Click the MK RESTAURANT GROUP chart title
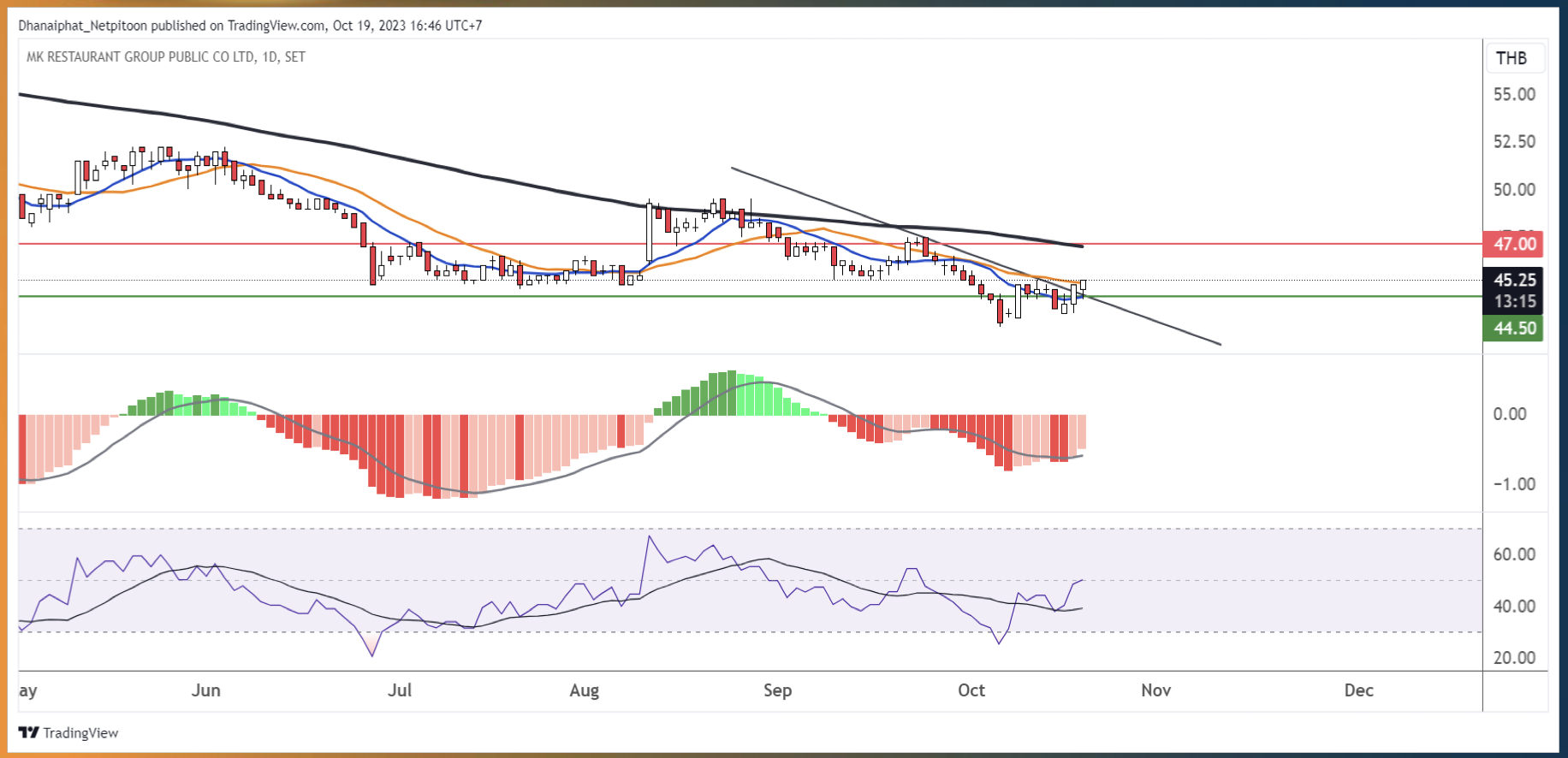This screenshot has height=758, width=1568. 165,56
